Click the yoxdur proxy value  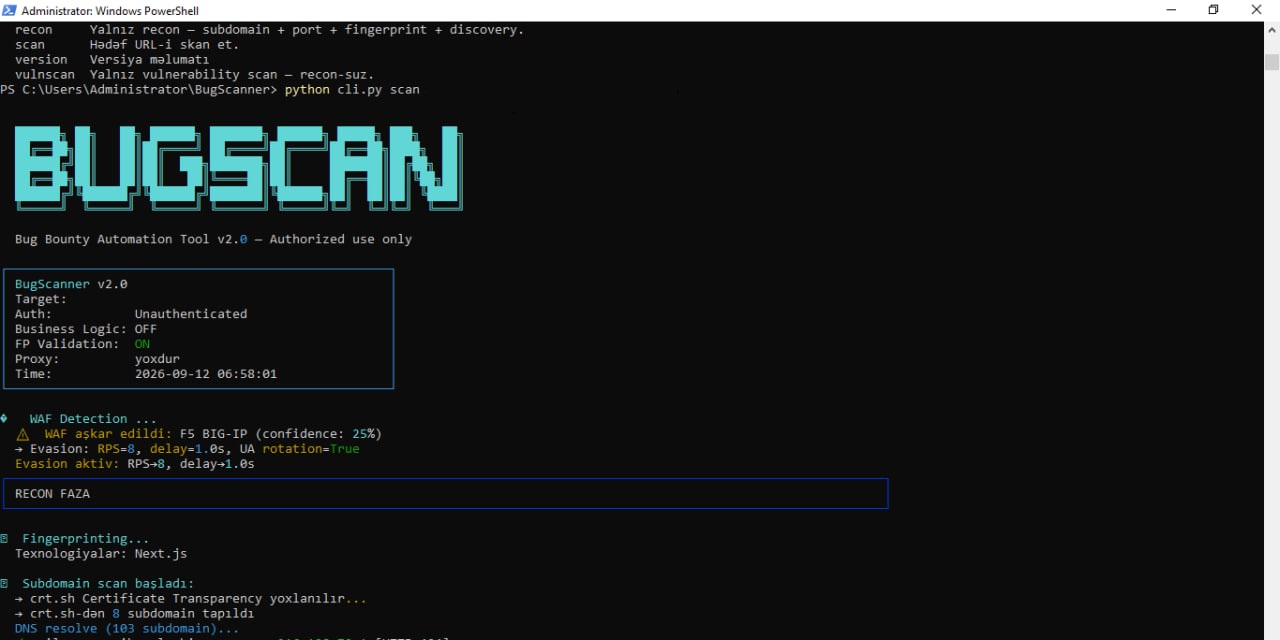coord(157,359)
